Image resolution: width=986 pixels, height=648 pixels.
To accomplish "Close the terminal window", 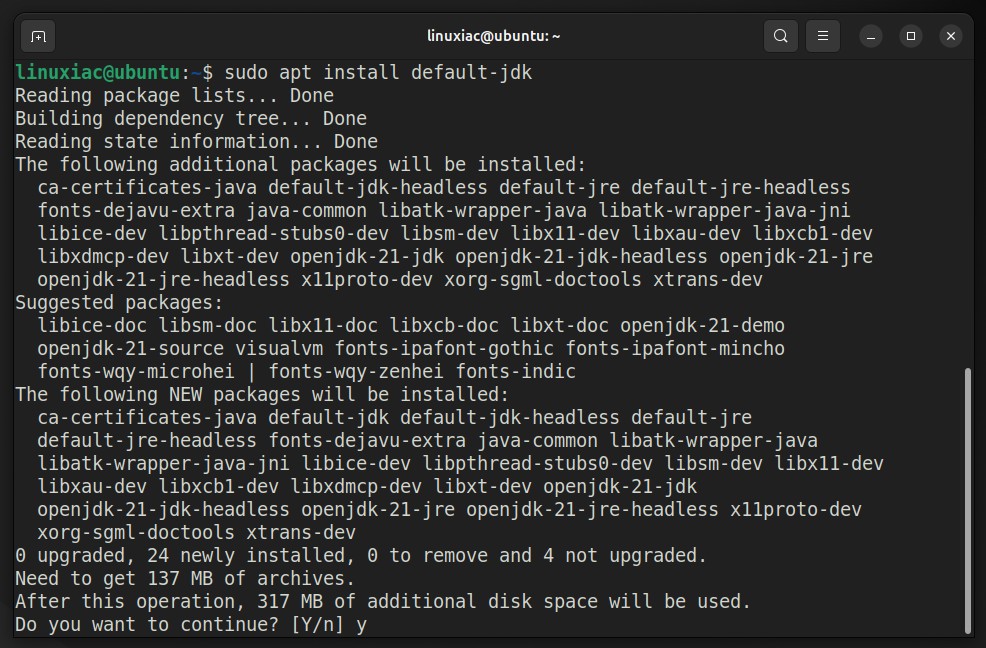I will (x=951, y=36).
